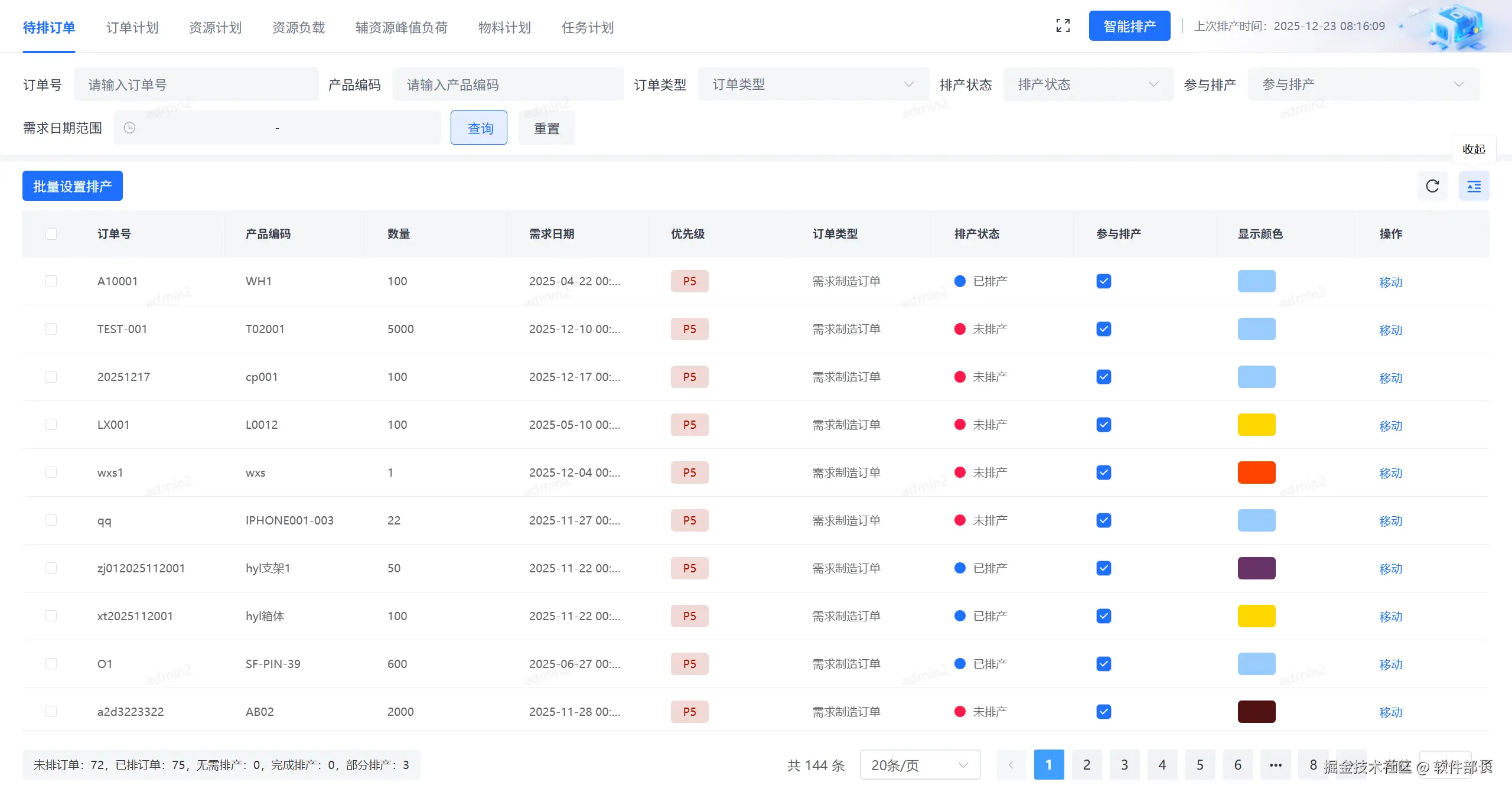Uncheck 参与排产 checkbox for LX001
Image resolution: width=1512 pixels, height=795 pixels.
tap(1103, 425)
